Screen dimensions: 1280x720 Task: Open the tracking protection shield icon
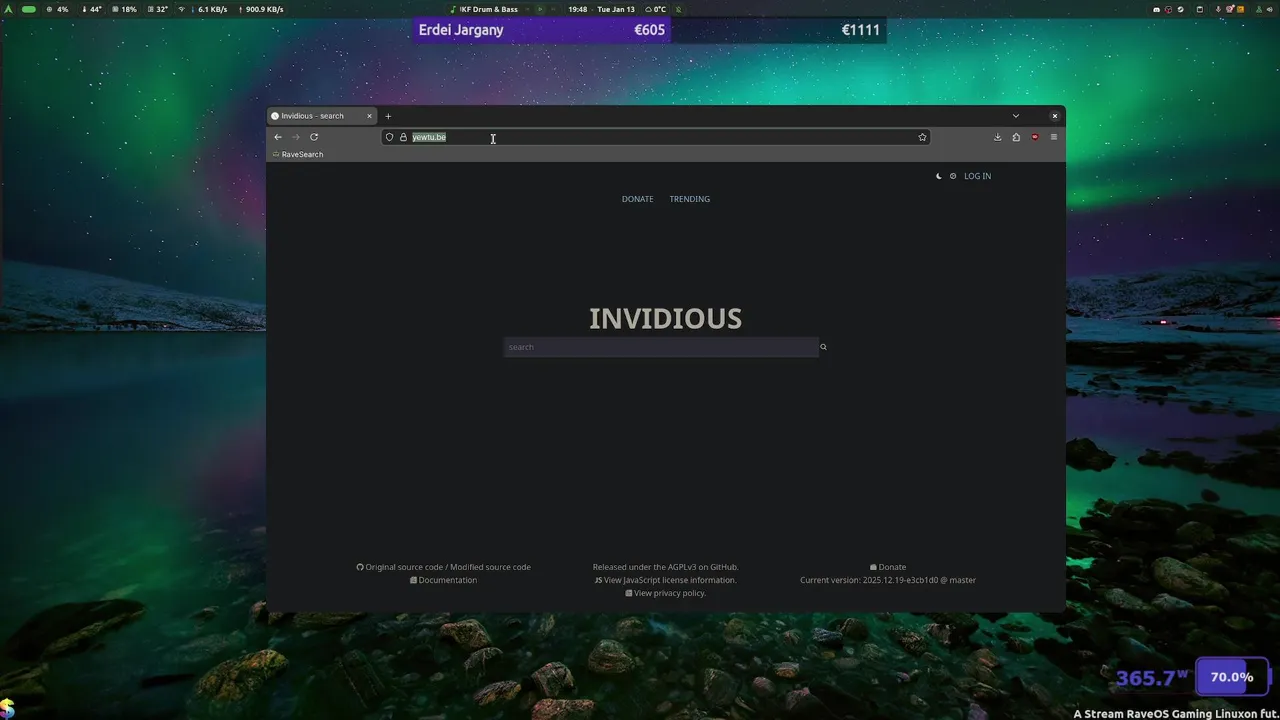click(x=390, y=137)
